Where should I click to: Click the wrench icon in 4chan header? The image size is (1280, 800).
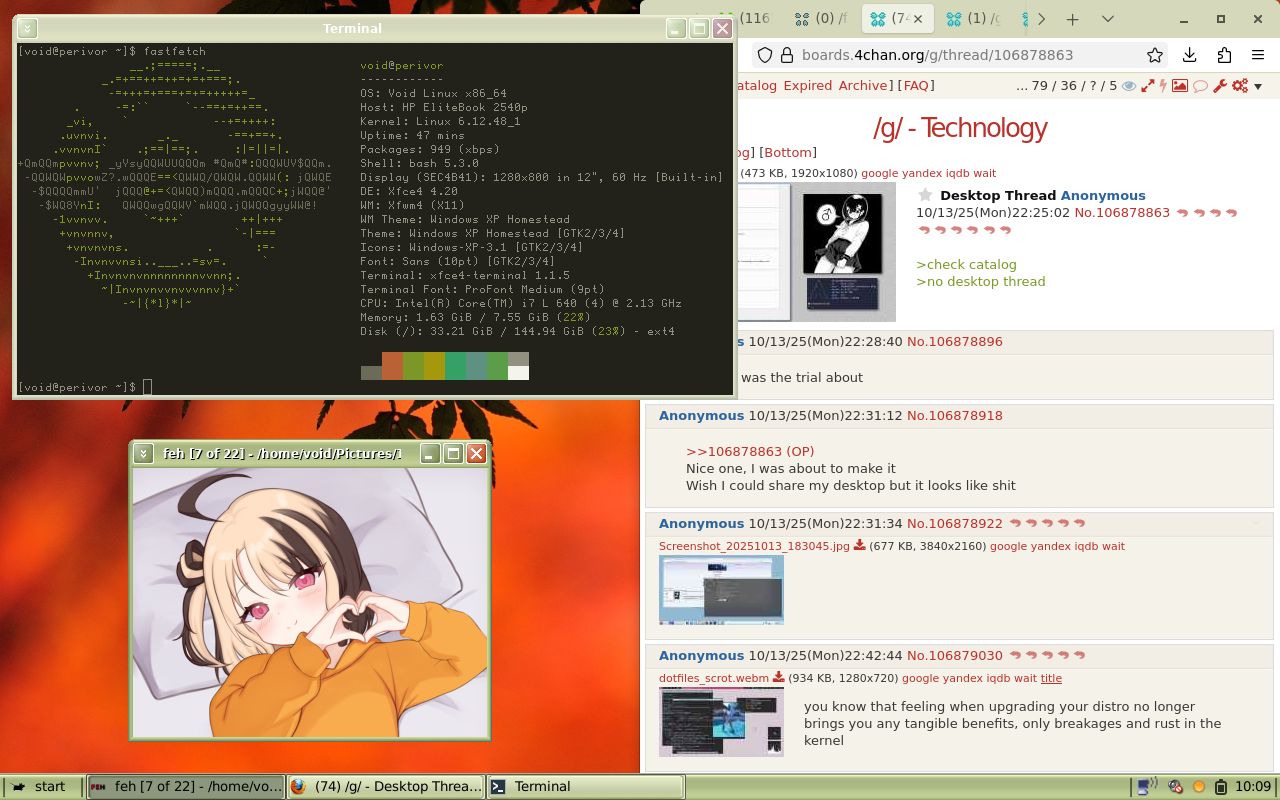(1220, 86)
